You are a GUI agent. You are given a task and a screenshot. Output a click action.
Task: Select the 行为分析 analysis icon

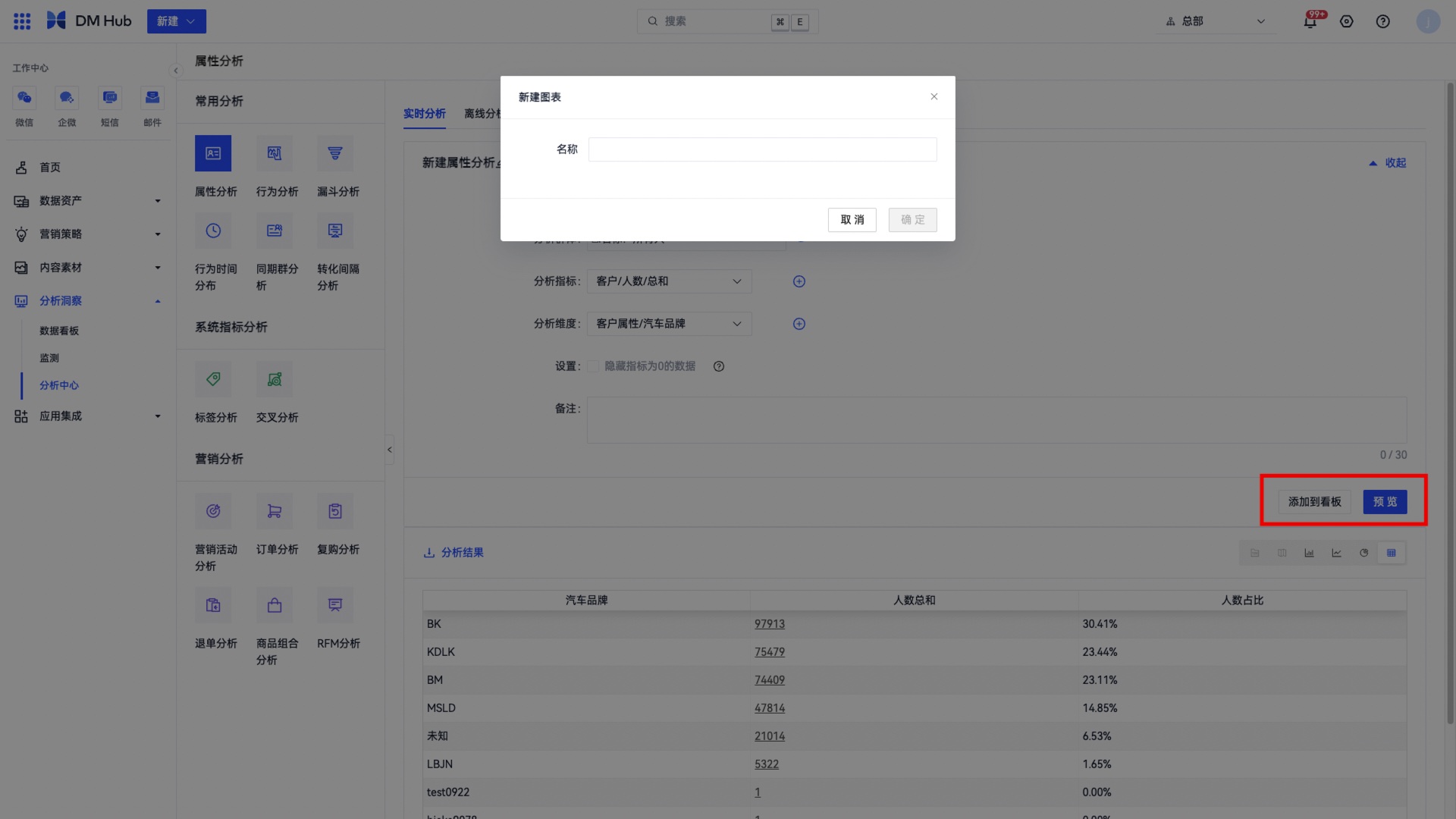point(275,154)
